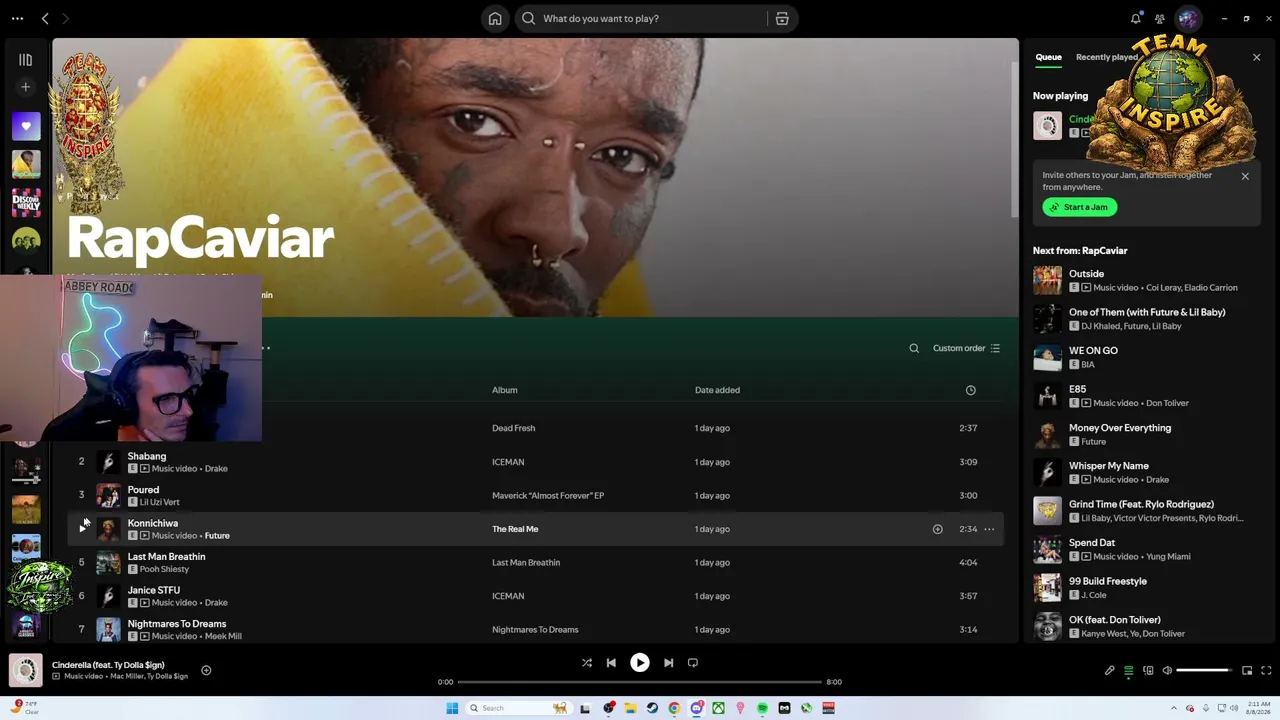Adjust the volume slider
Screen dimensions: 1280x720
point(1204,670)
